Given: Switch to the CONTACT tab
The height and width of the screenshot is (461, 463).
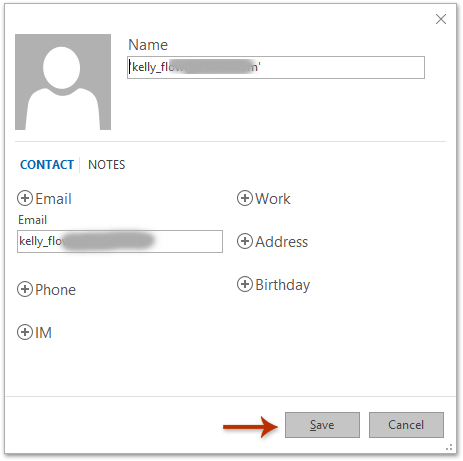Looking at the screenshot, I should (47, 165).
